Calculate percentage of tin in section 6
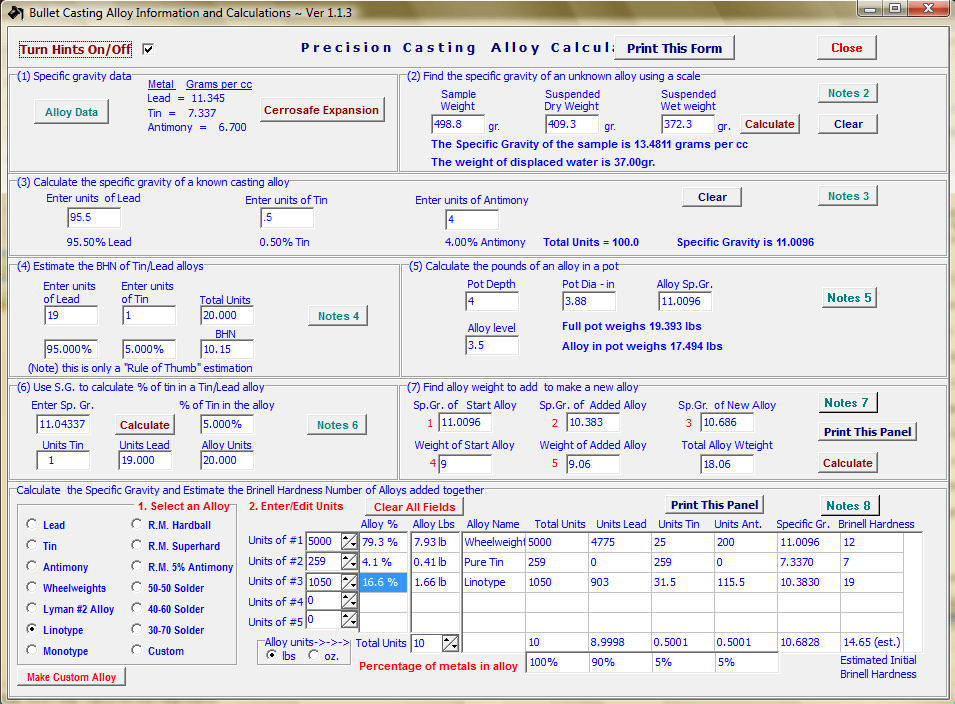This screenshot has width=955, height=704. pos(144,423)
